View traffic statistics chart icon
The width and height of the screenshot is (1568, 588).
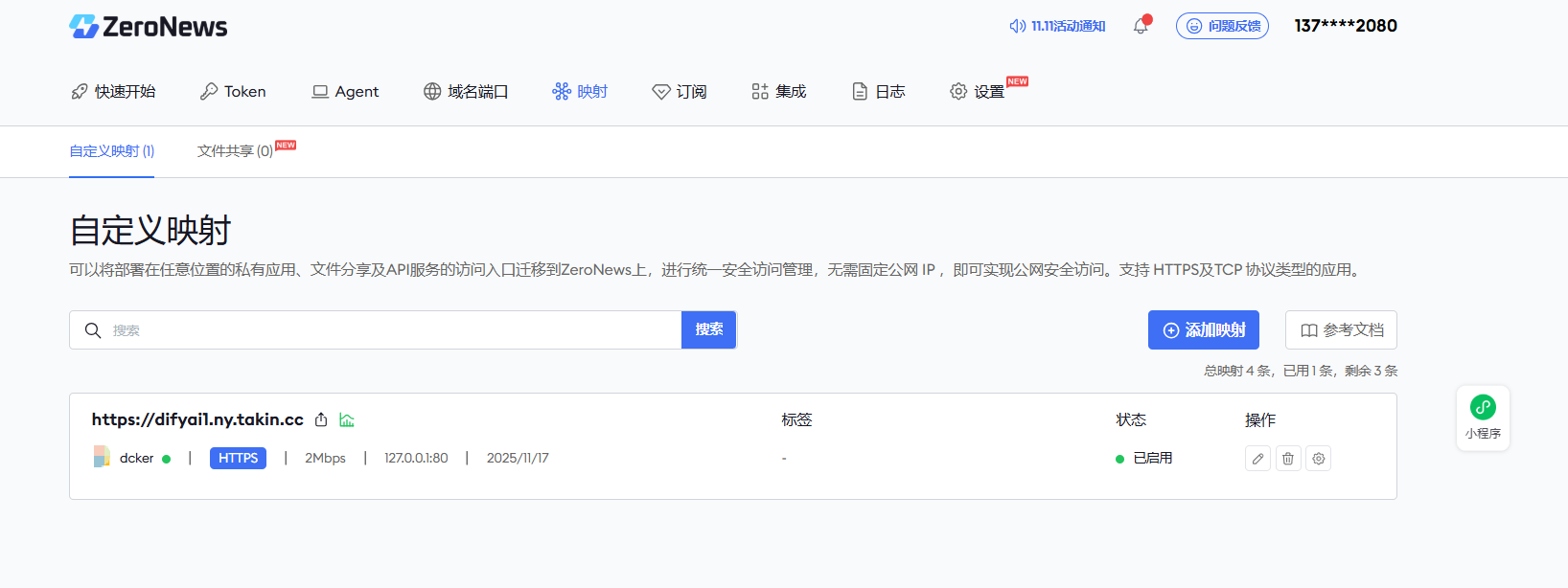(x=347, y=419)
